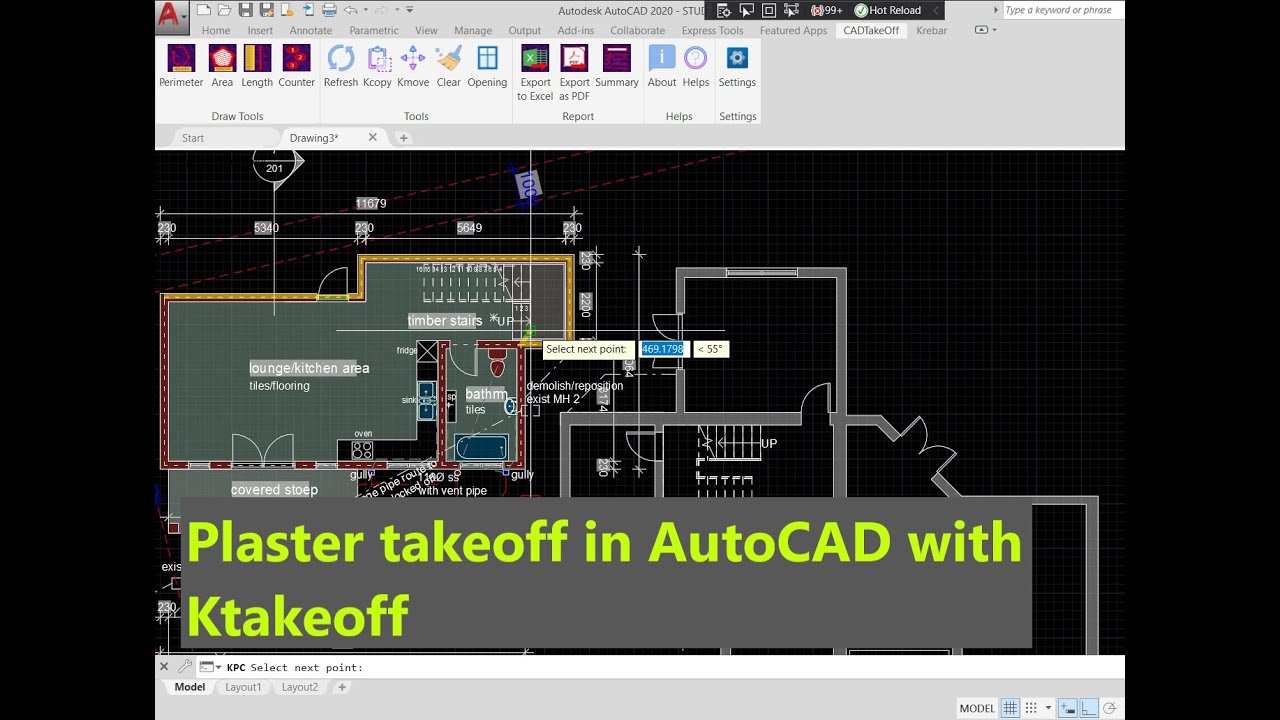The width and height of the screenshot is (1280, 720).
Task: Click the Save icon in quick access toolbar
Action: click(246, 10)
